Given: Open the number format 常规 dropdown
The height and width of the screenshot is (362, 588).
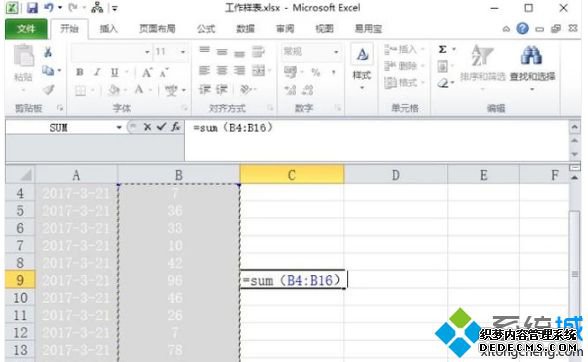Looking at the screenshot, I should 336,52.
